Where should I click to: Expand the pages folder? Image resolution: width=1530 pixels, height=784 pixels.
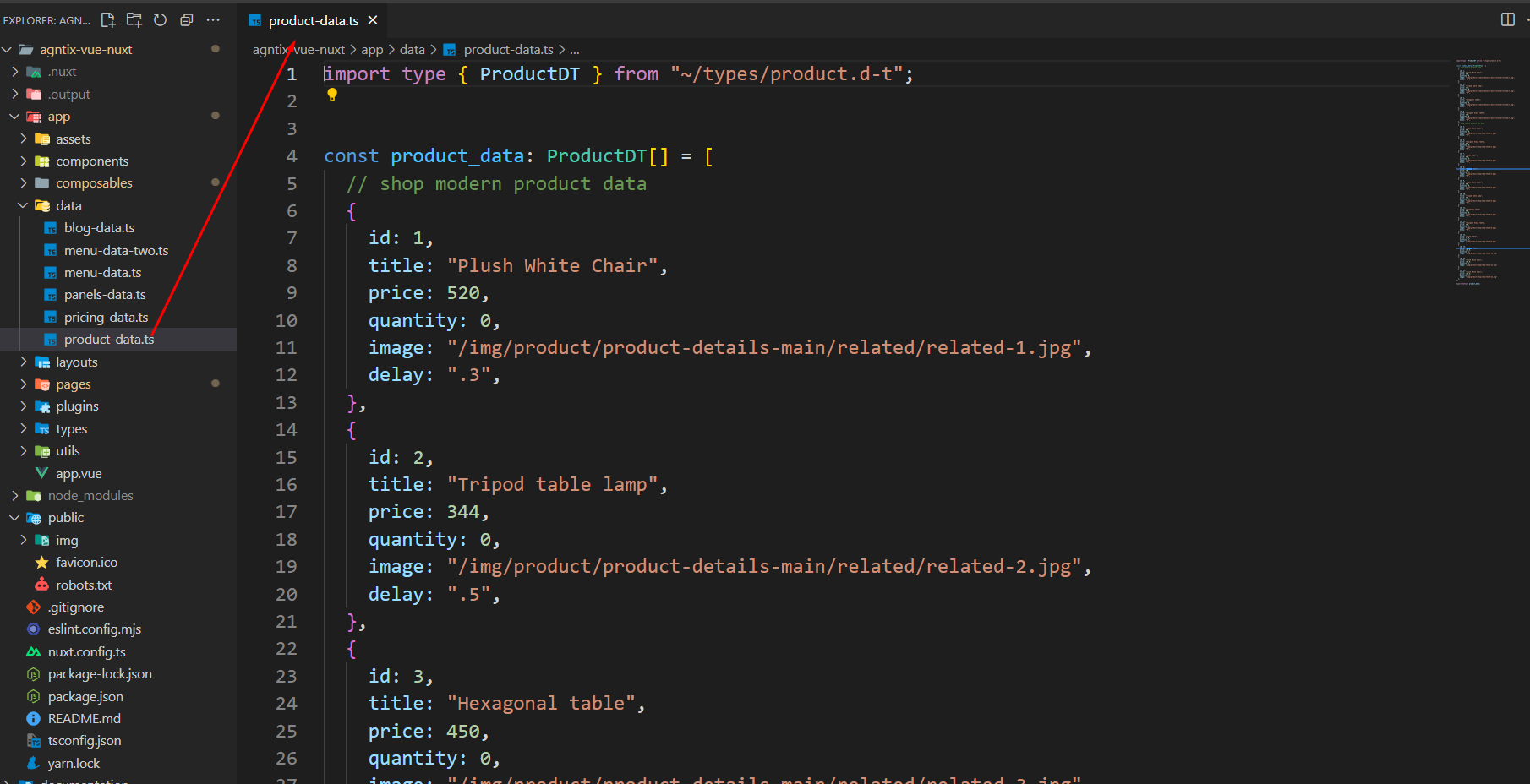click(73, 384)
